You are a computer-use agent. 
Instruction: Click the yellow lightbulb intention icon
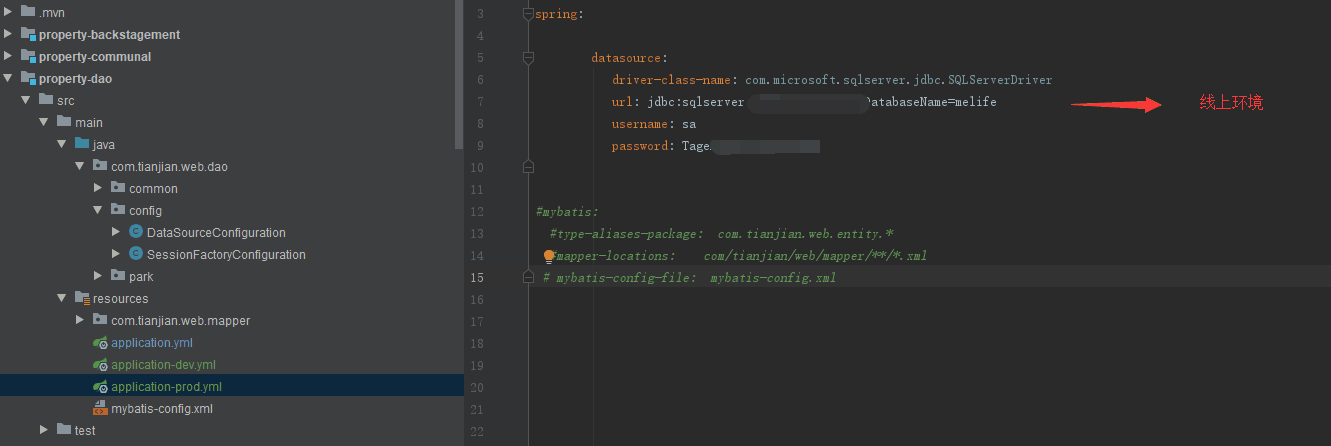click(x=548, y=256)
